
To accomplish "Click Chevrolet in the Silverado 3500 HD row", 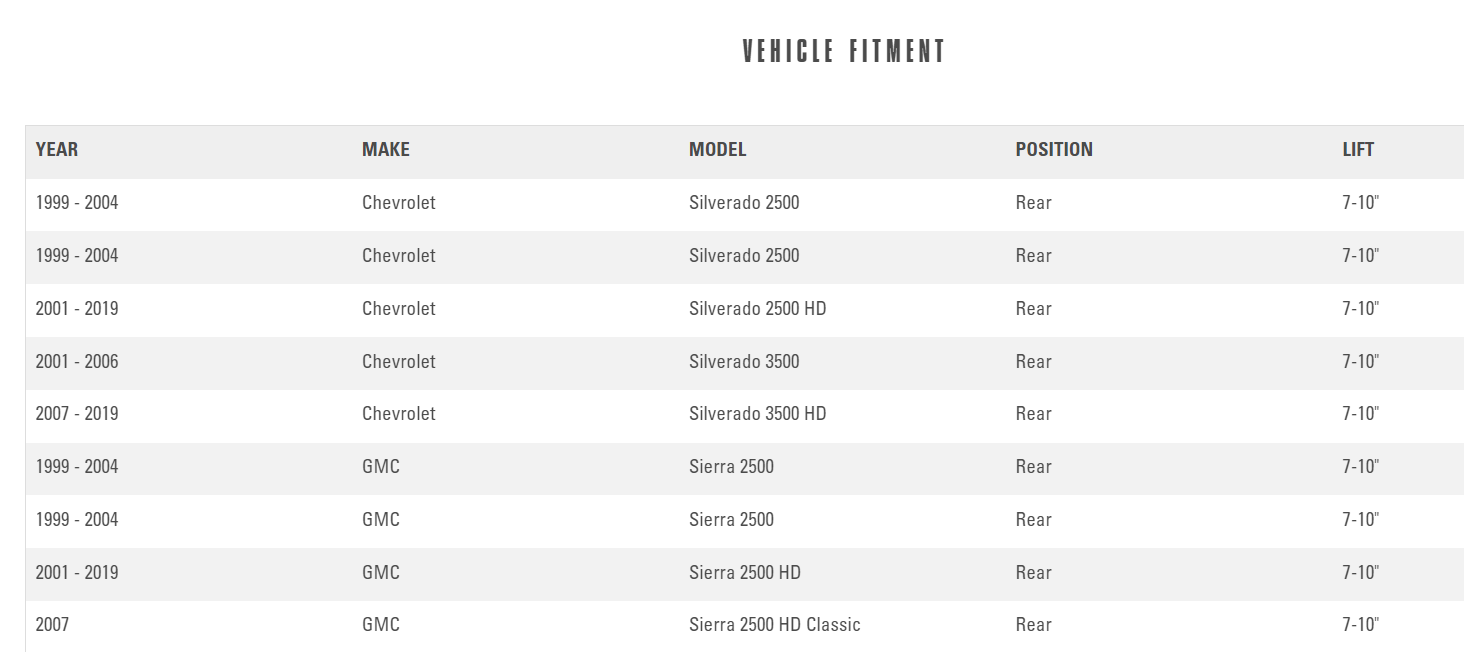I will tap(399, 414).
